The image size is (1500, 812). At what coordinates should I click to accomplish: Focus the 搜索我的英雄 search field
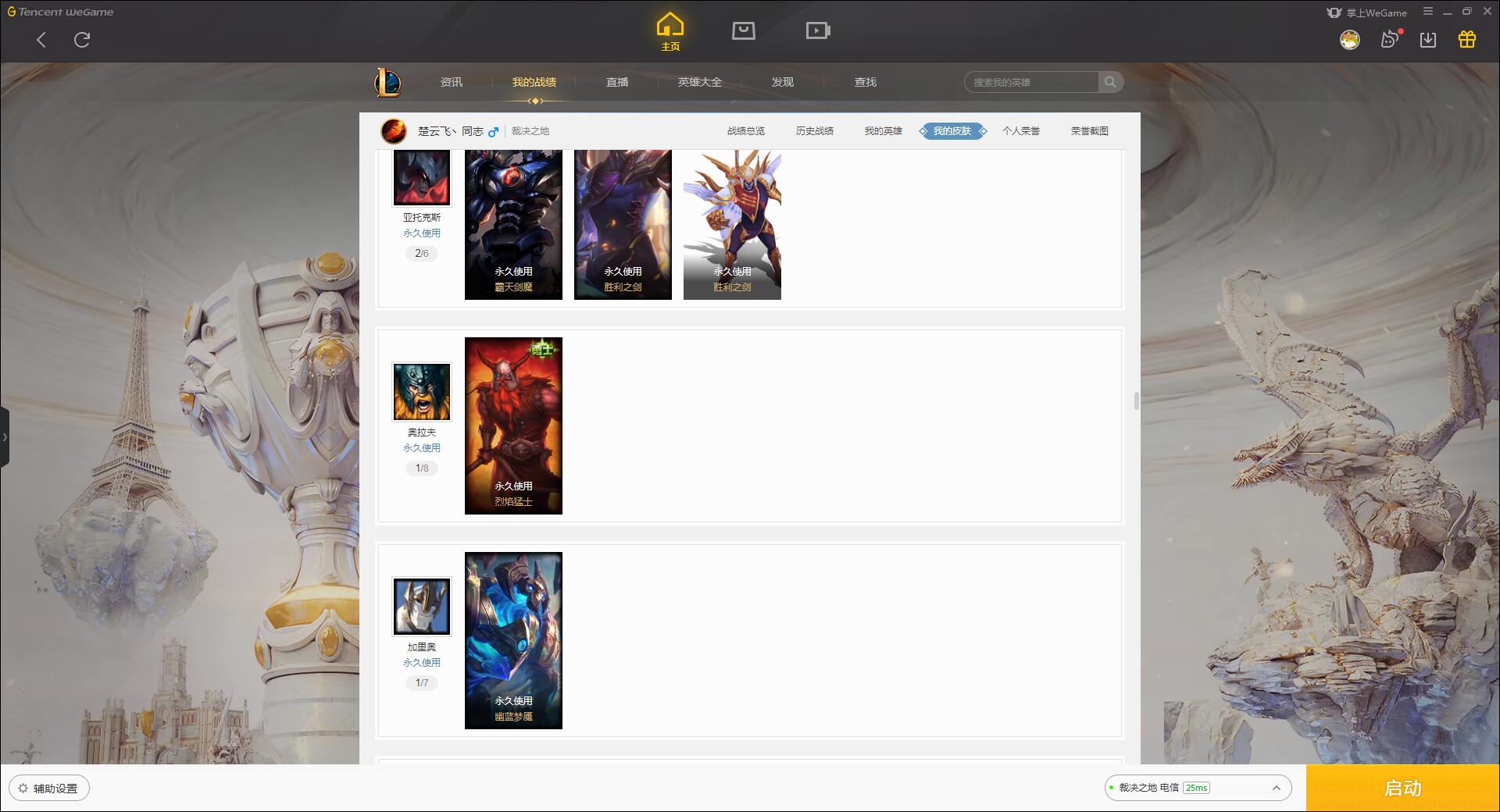tap(1031, 82)
